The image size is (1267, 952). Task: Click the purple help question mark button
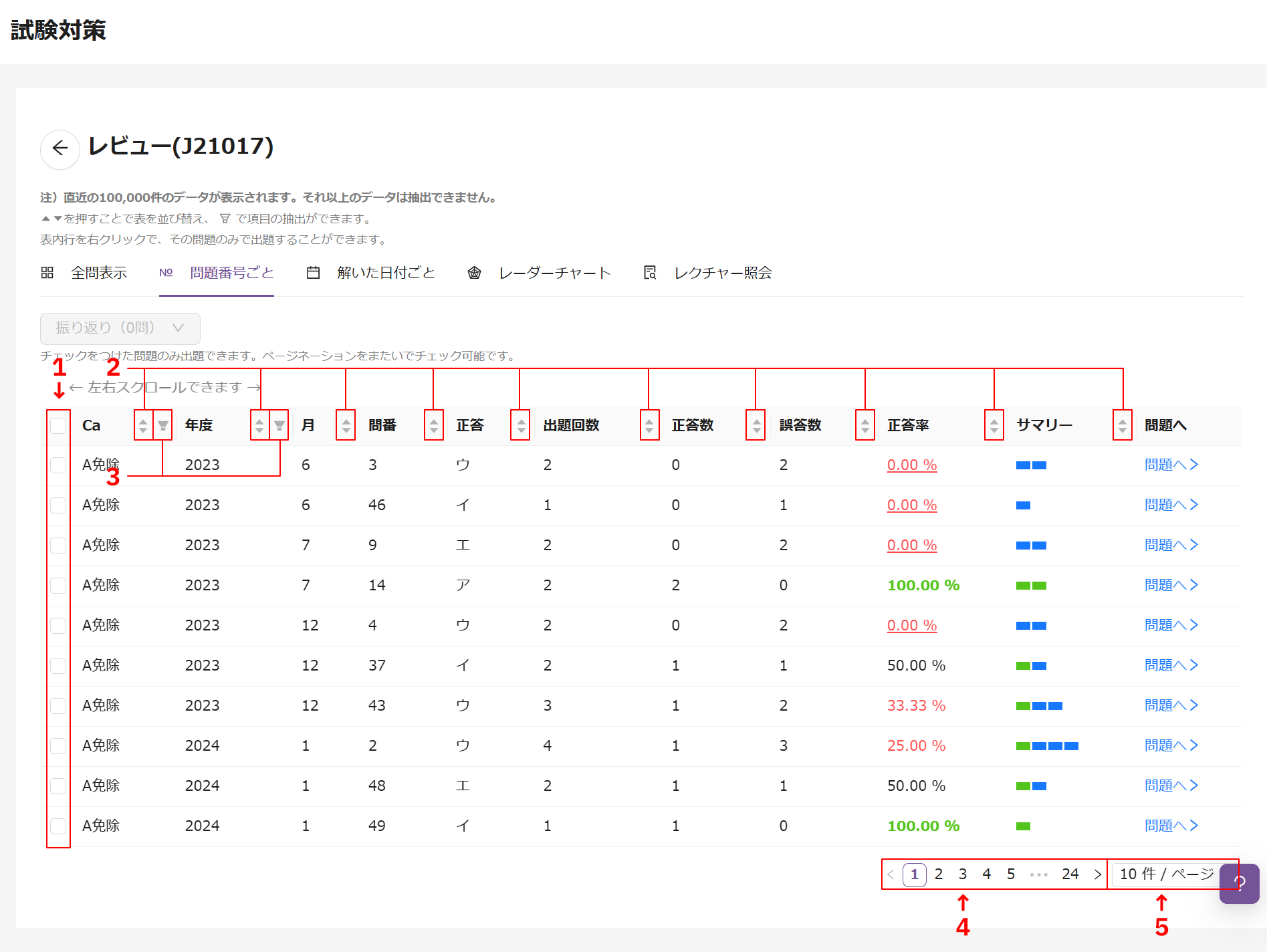(1239, 883)
